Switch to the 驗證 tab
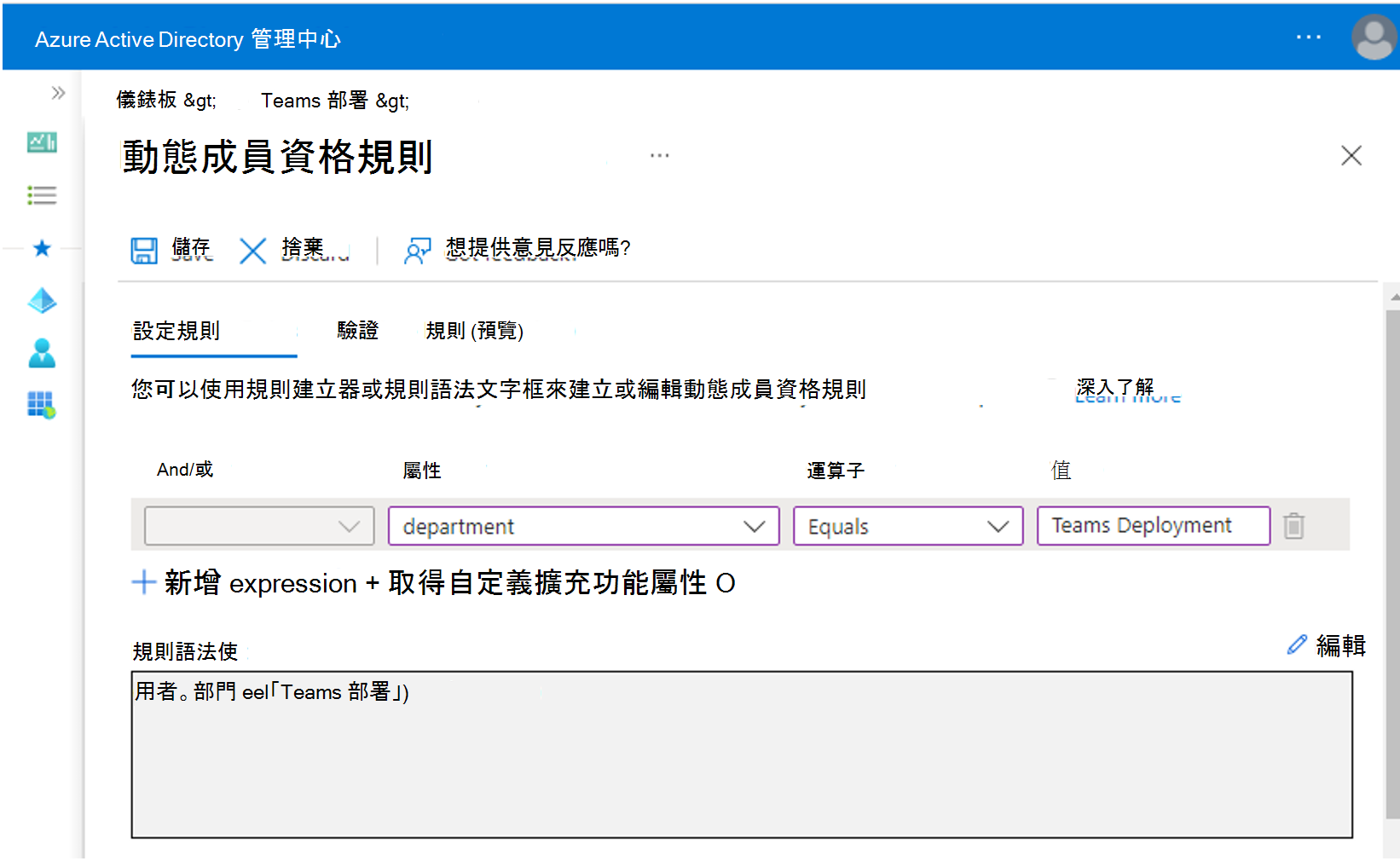The width and height of the screenshot is (1400, 861). coord(357,331)
